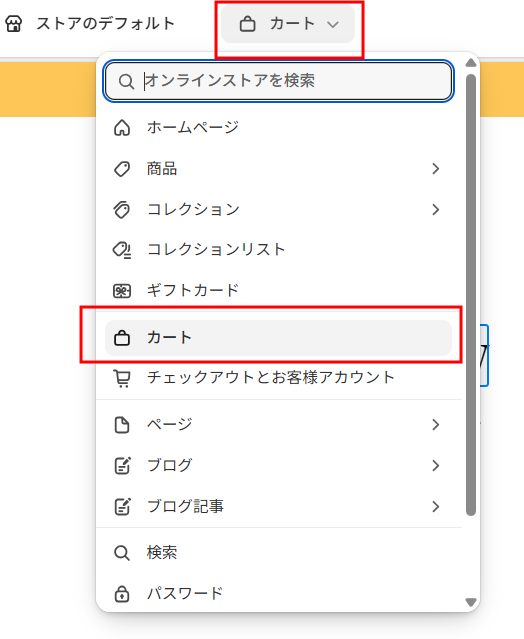Viewport: 524px width, 639px height.
Task: Expand the ページ submenu chevron
Action: 436,425
